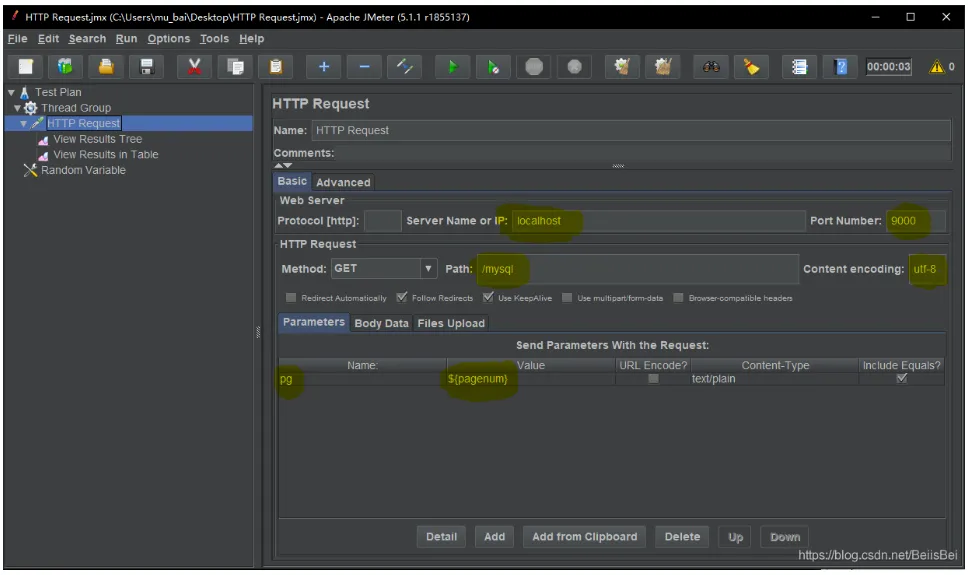Open the Method GET dropdown
968x575 pixels.
[429, 269]
